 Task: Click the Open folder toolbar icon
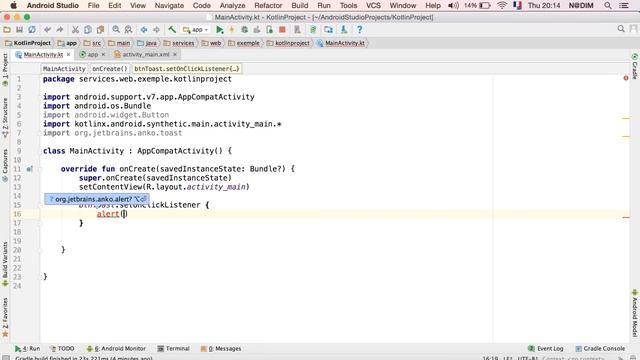[x=7, y=29]
